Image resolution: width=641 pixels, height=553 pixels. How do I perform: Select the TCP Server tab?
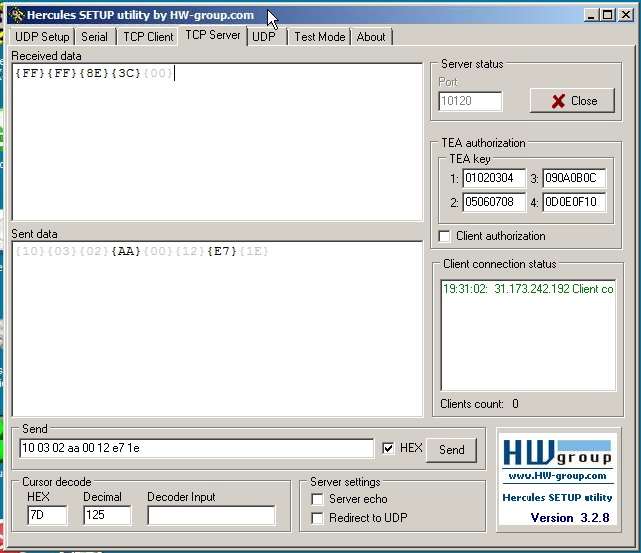tap(213, 35)
